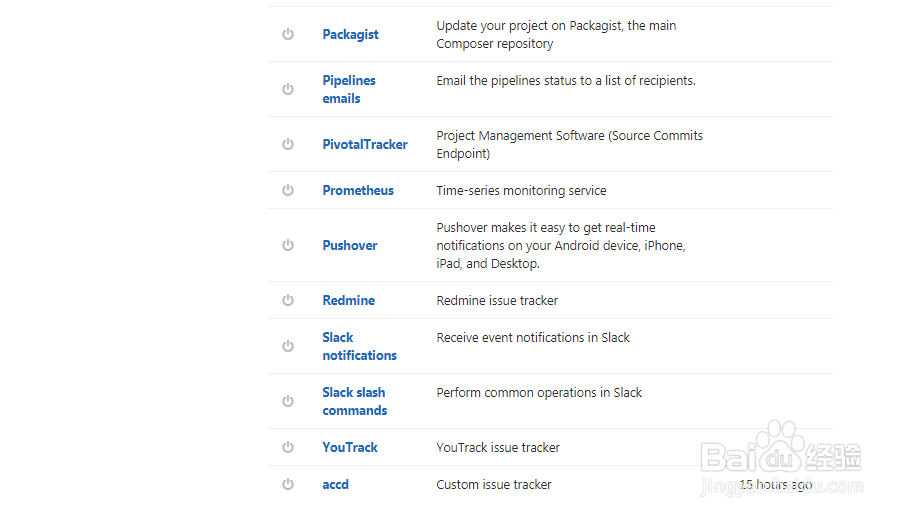Click the power icon next to accd
The width and height of the screenshot is (913, 517).
point(288,484)
